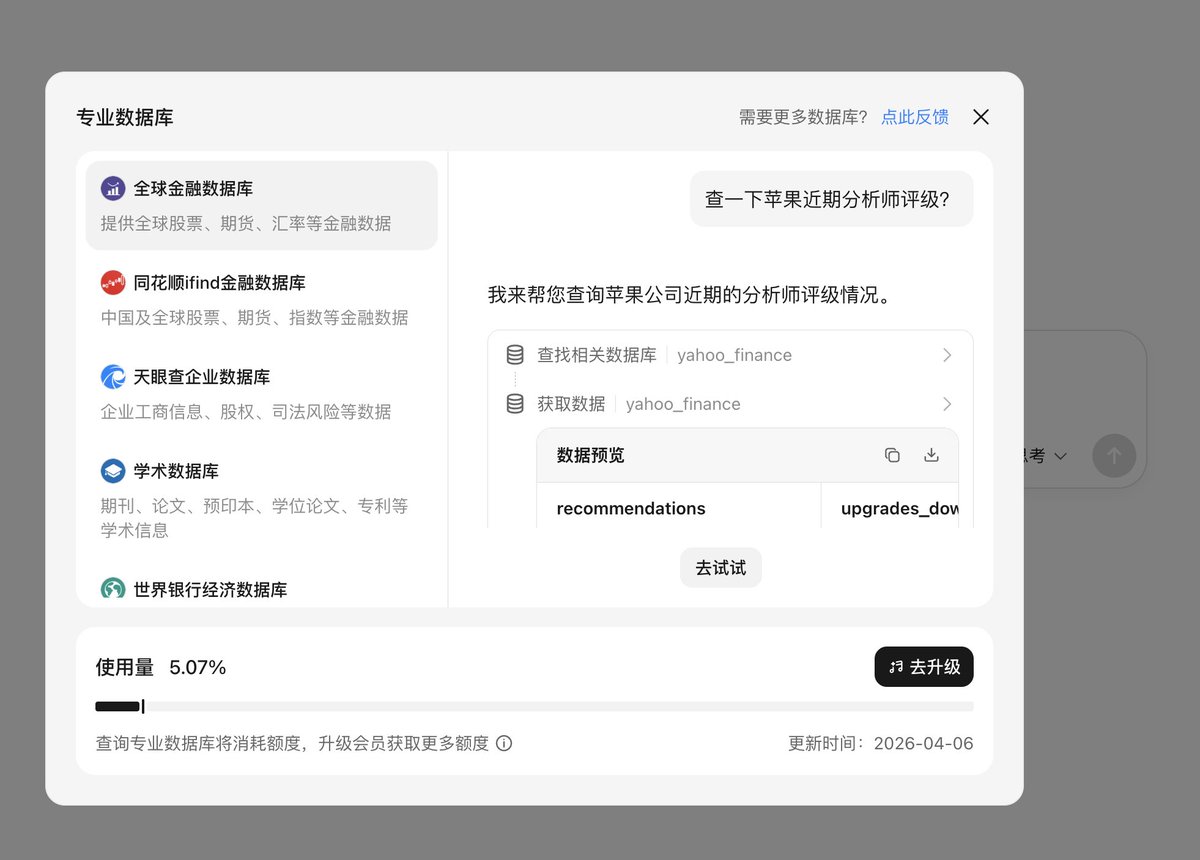
Task: Click the send arrow button in background window
Action: (x=1114, y=456)
